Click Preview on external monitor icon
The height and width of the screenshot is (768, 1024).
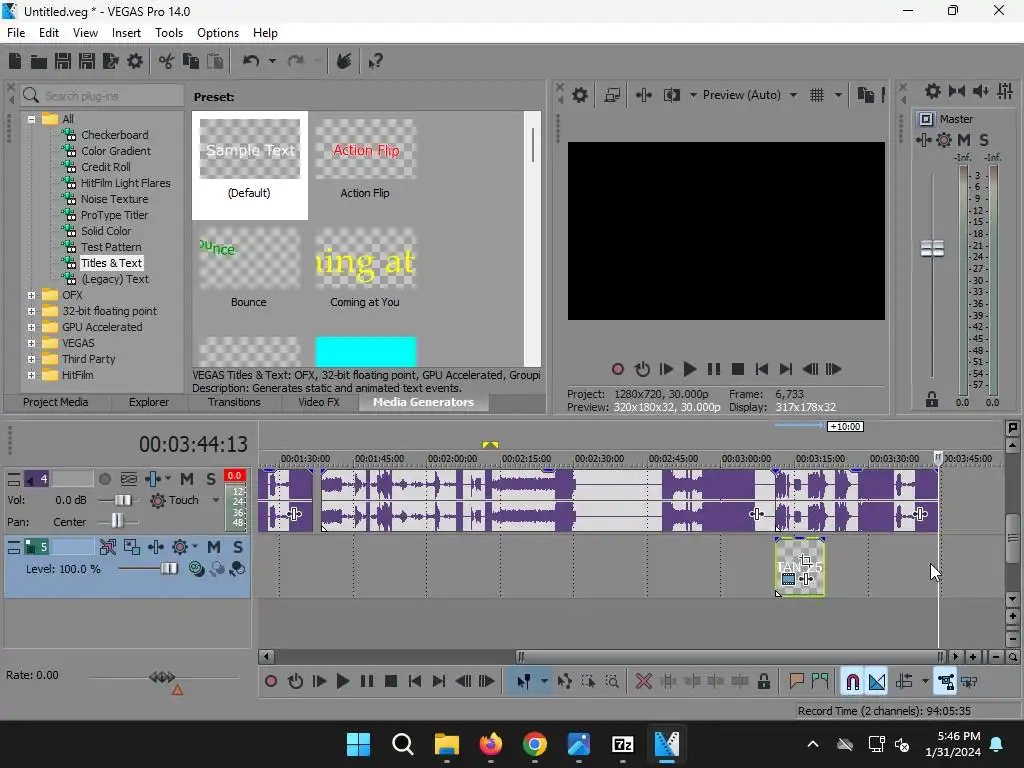(612, 95)
